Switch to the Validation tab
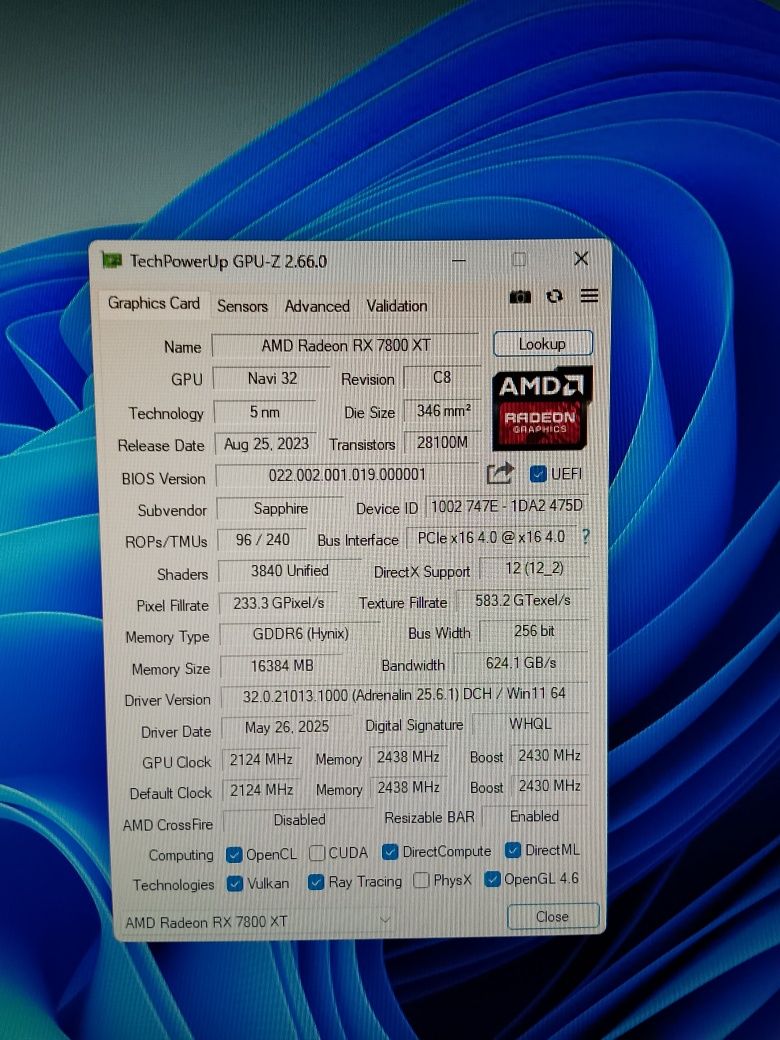 coord(397,306)
